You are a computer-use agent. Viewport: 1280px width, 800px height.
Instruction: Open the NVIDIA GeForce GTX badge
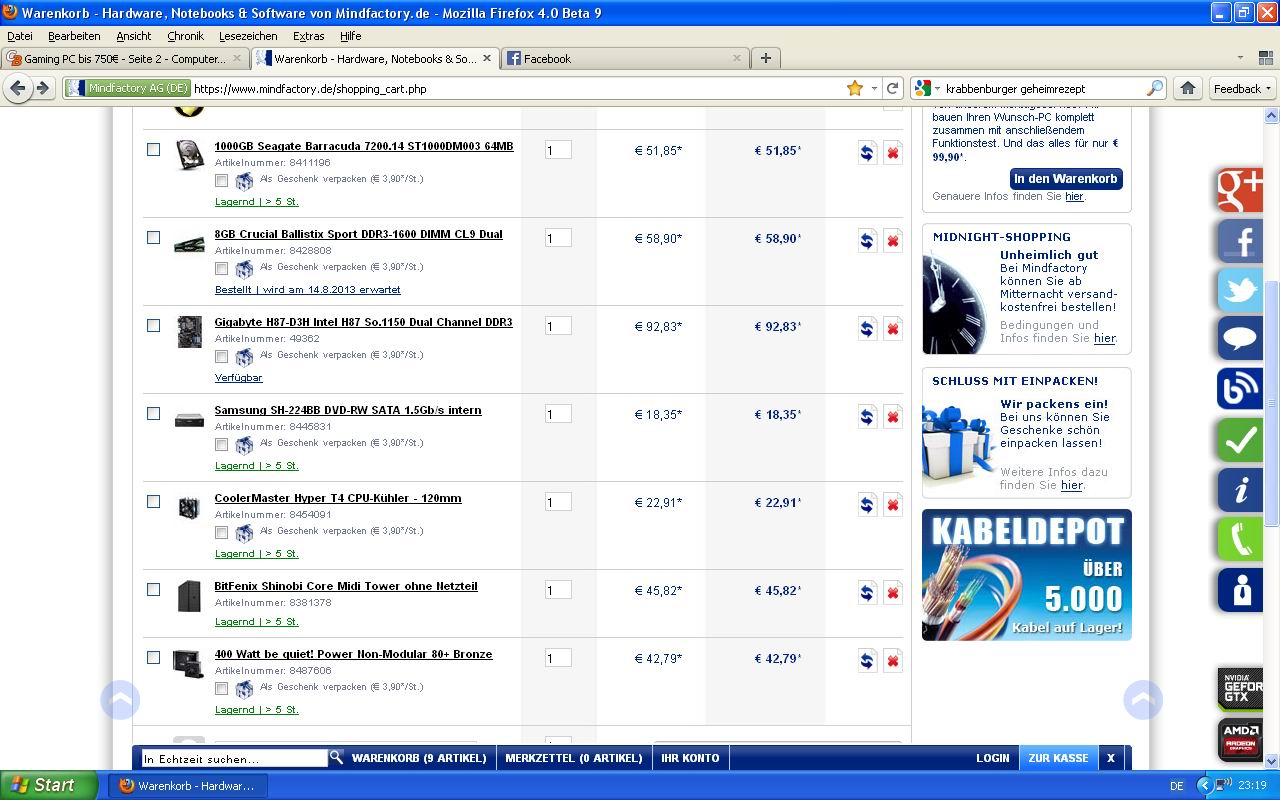(1240, 689)
